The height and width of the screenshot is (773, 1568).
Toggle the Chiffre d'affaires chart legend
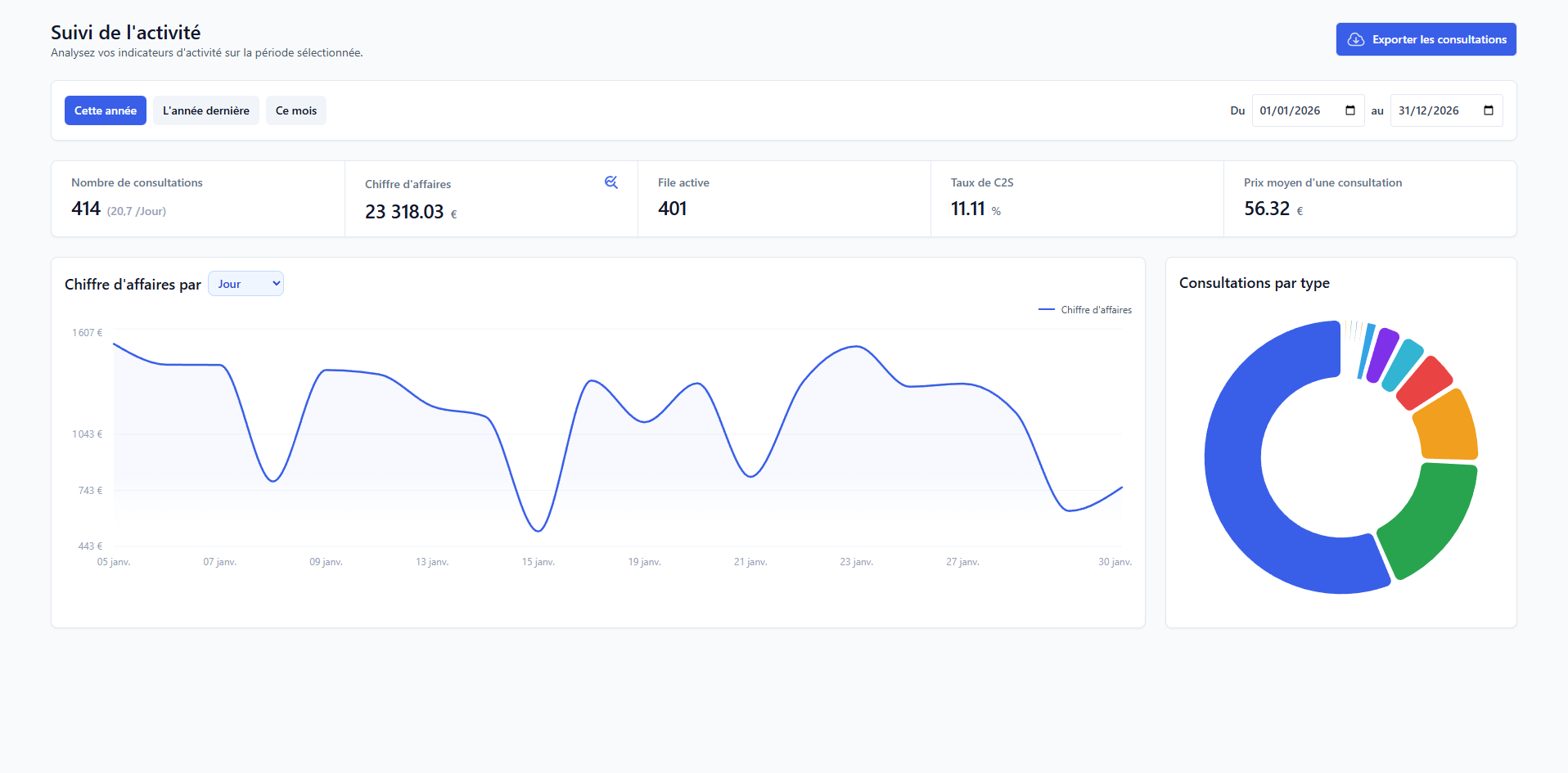click(1085, 310)
